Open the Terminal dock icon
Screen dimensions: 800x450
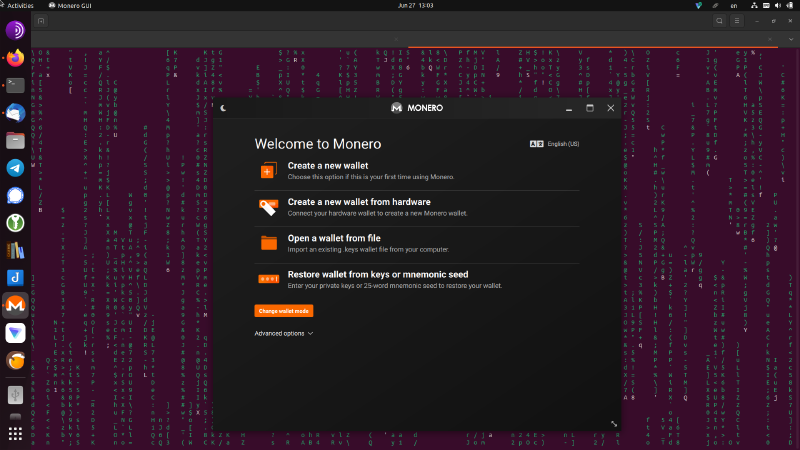point(15,85)
